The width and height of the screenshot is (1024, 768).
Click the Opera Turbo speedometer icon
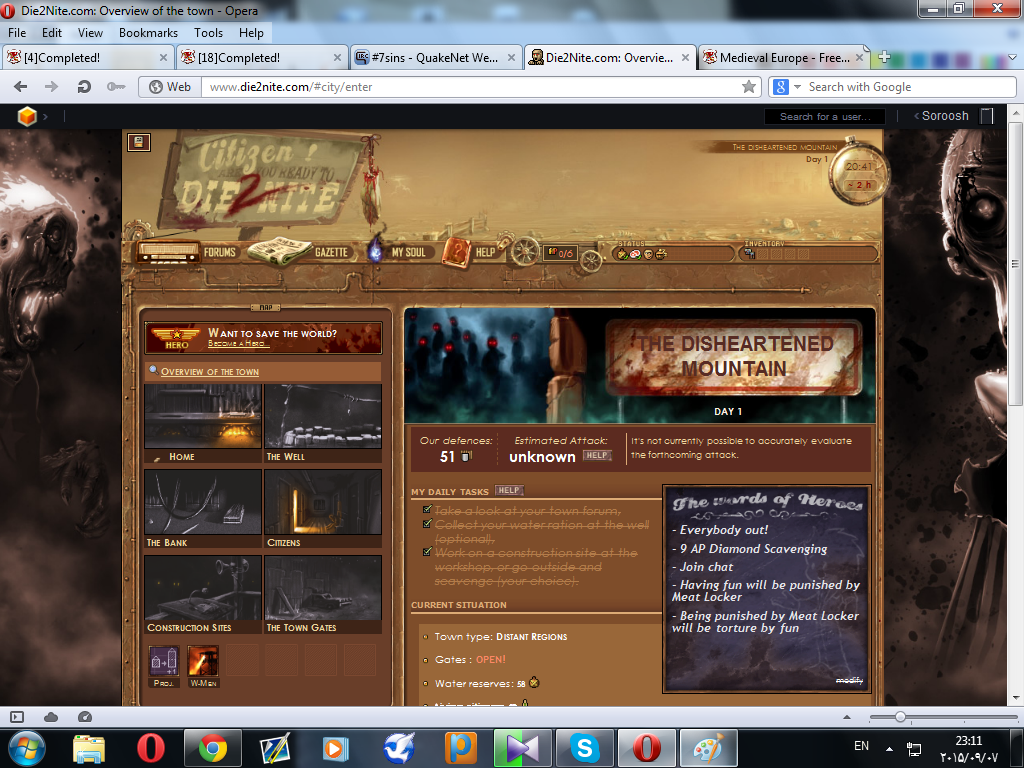pos(85,717)
